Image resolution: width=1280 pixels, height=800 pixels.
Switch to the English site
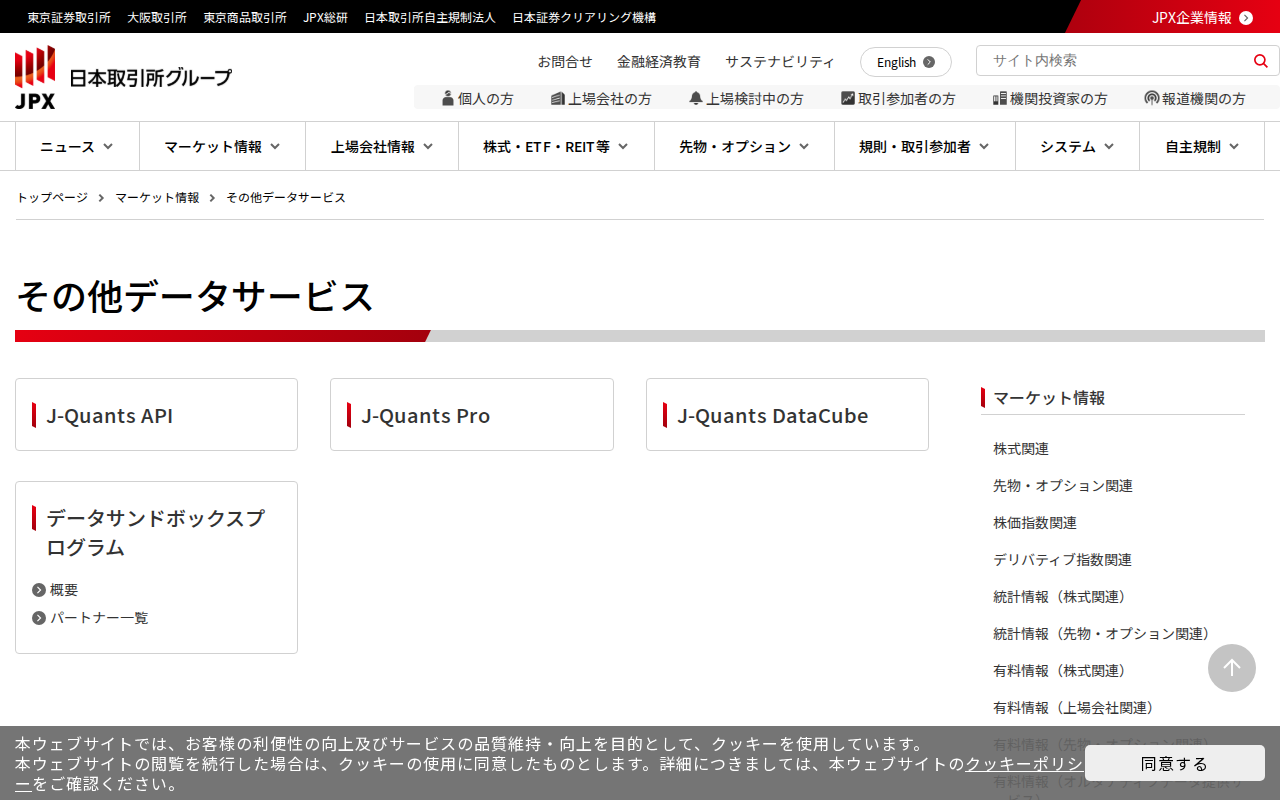906,62
